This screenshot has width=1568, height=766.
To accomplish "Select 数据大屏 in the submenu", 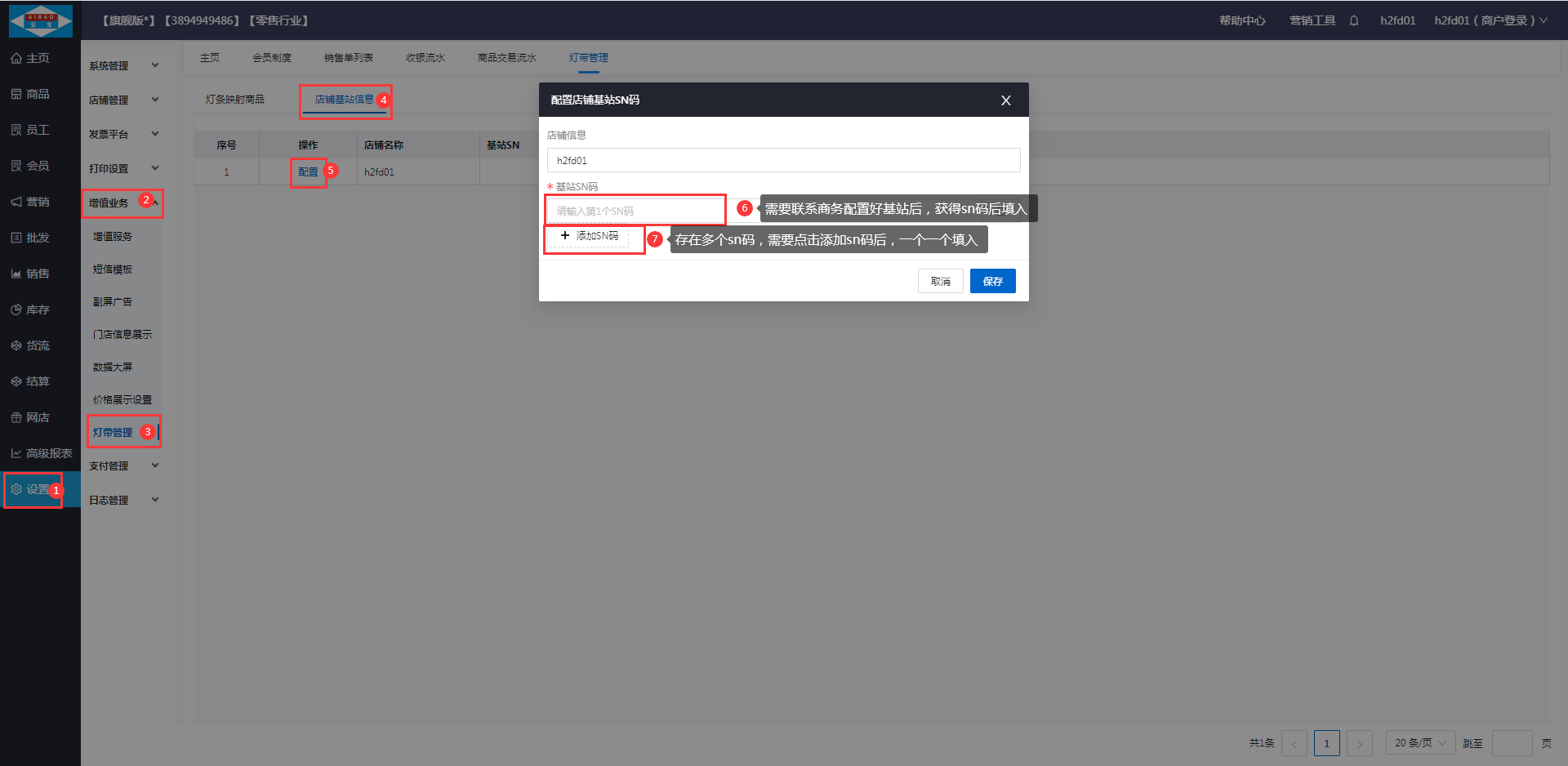I will pos(113,367).
